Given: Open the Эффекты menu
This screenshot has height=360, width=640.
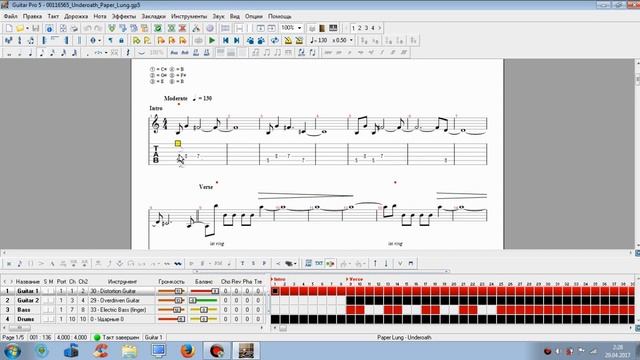Looking at the screenshot, I should 124,16.
